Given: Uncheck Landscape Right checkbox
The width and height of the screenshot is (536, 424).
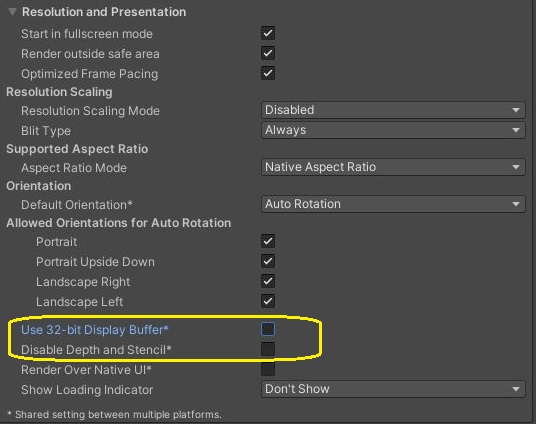Looking at the screenshot, I should click(268, 281).
